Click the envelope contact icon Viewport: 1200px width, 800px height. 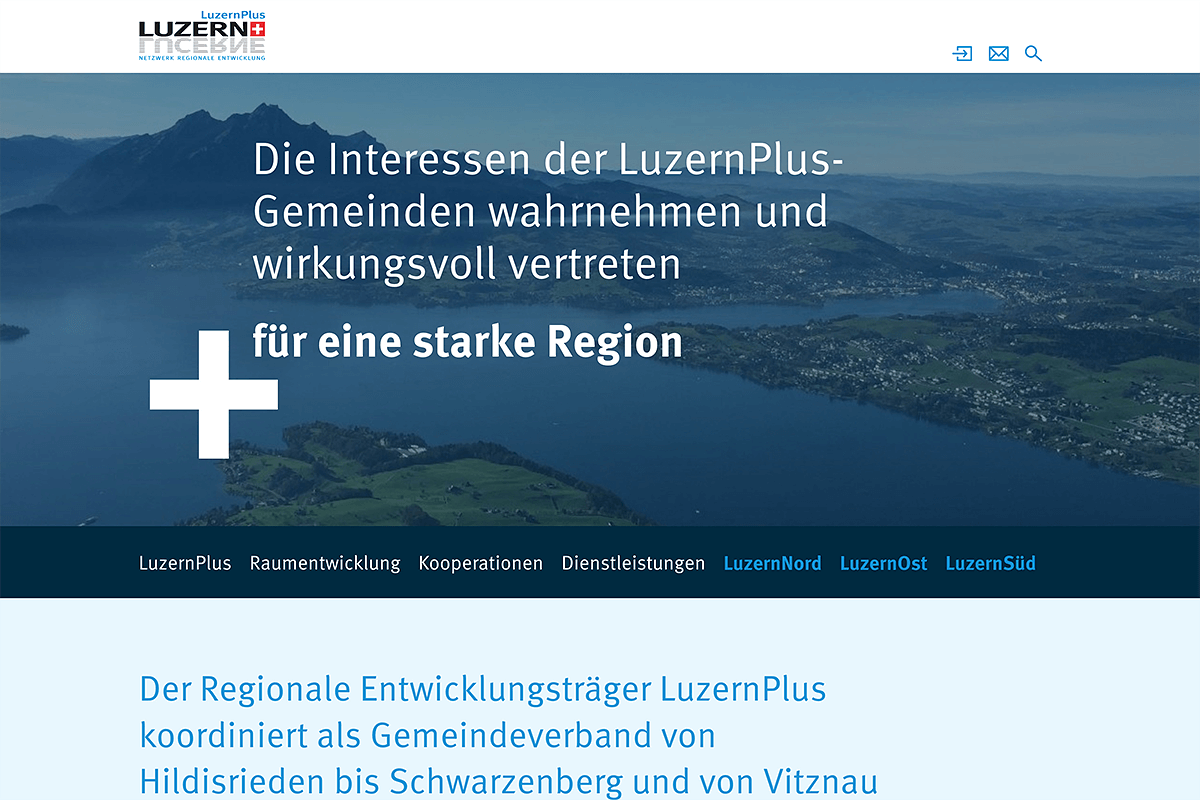point(998,54)
